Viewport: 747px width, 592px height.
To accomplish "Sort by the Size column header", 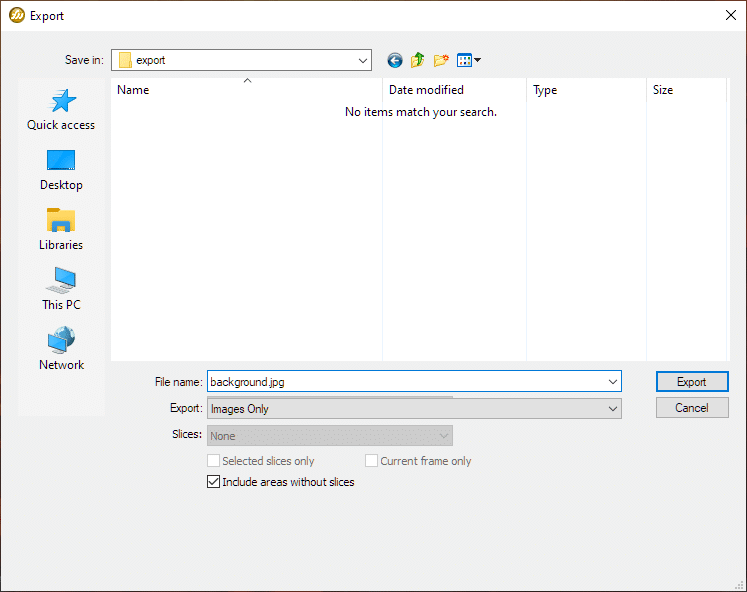I will coord(686,90).
